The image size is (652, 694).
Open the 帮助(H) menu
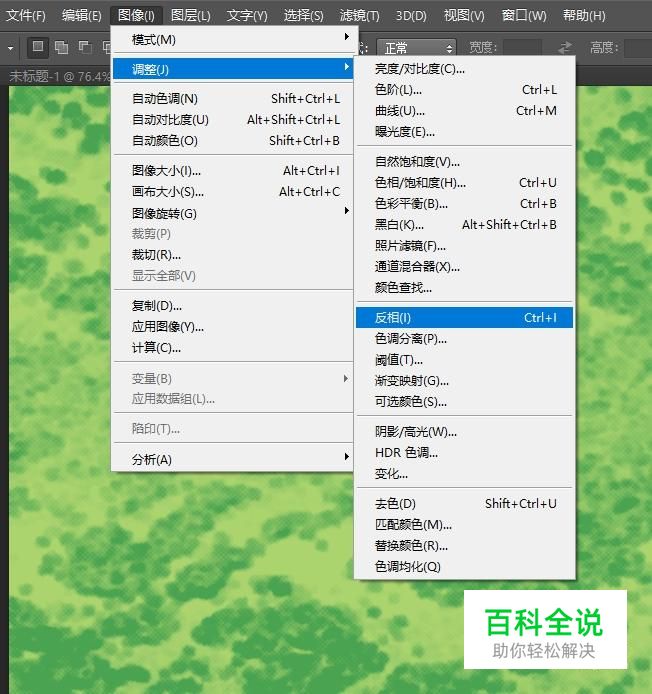click(x=584, y=15)
